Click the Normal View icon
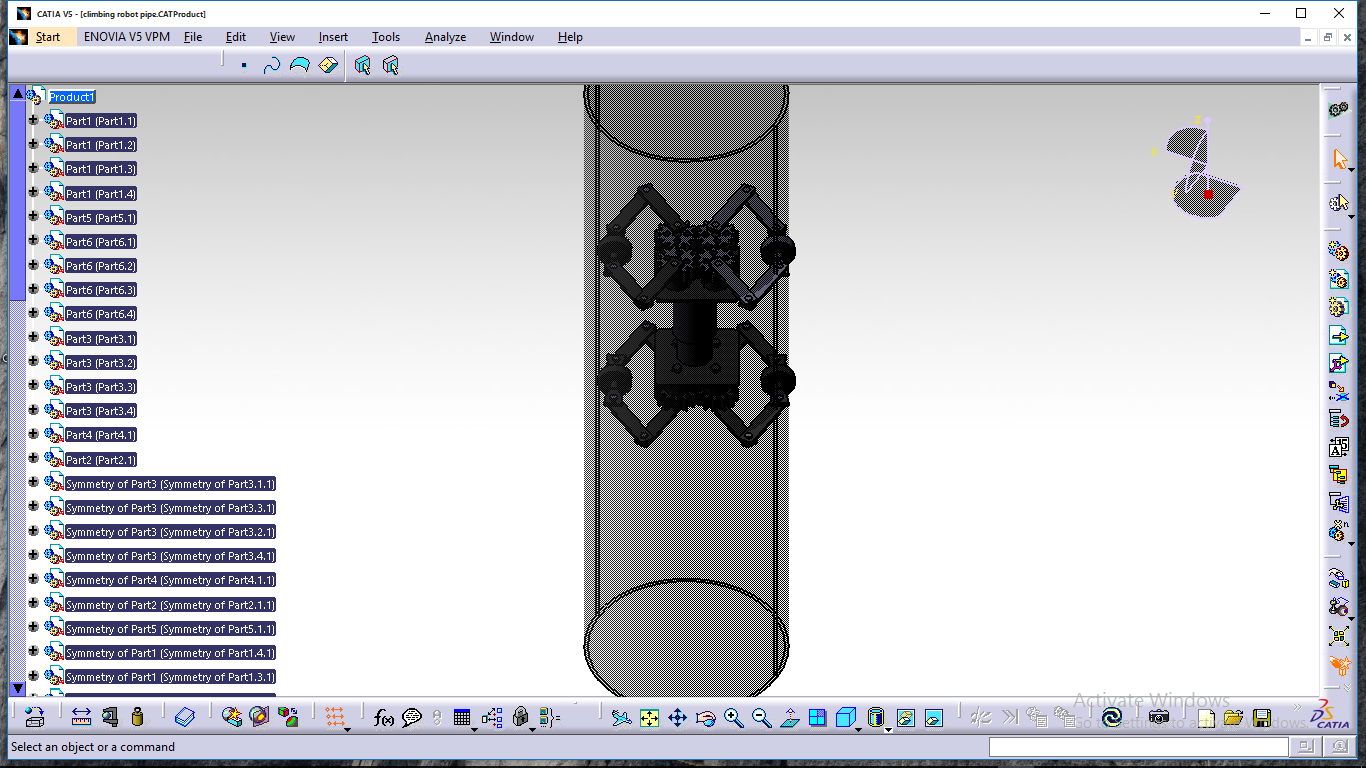Screen dimensions: 1366x768 pyautogui.click(x=789, y=717)
